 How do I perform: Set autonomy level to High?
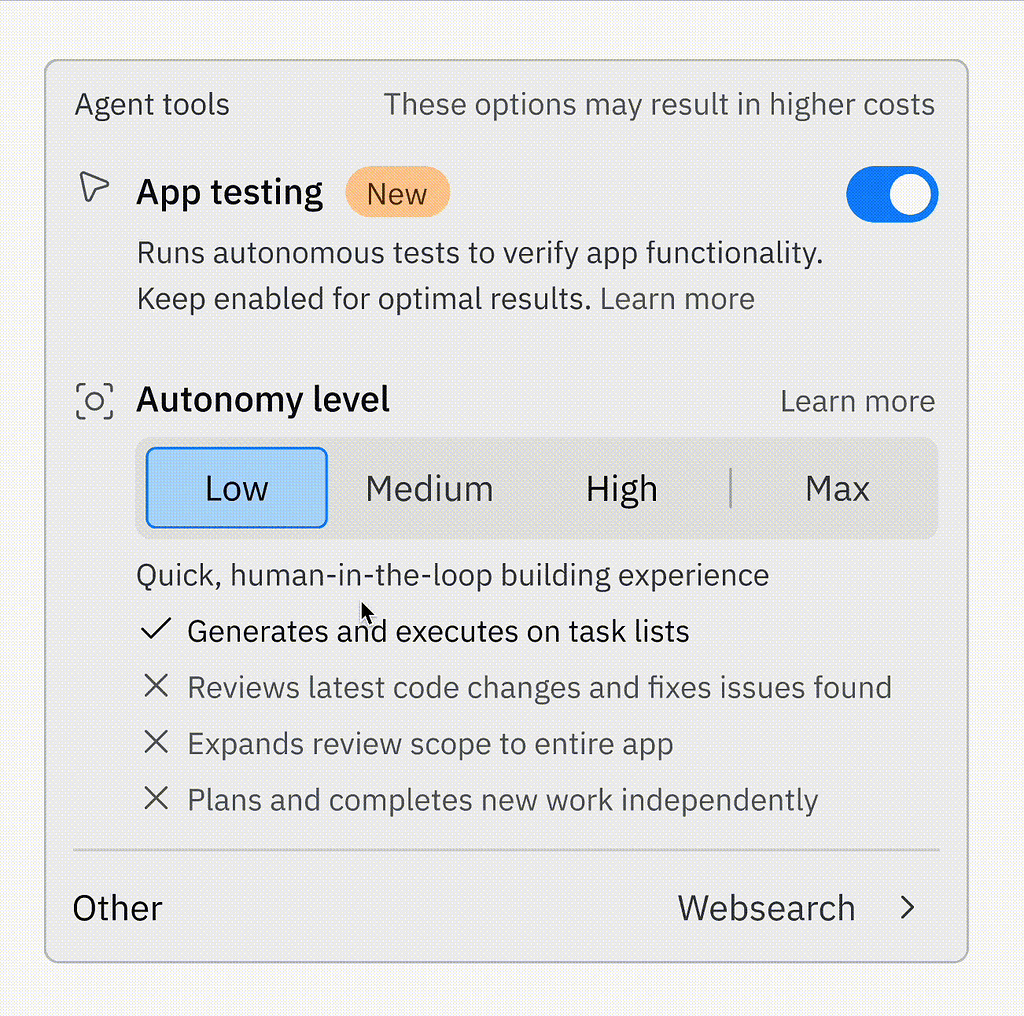click(621, 488)
